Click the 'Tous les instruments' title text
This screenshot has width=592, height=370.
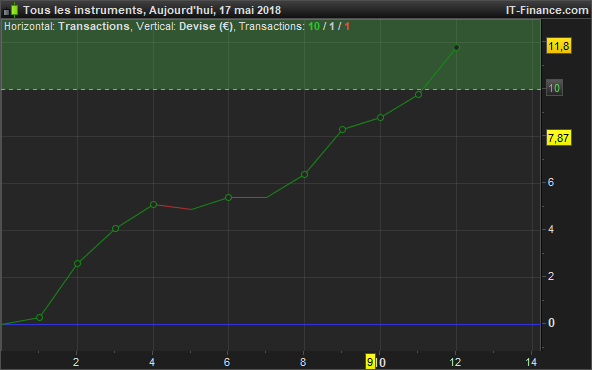point(83,10)
